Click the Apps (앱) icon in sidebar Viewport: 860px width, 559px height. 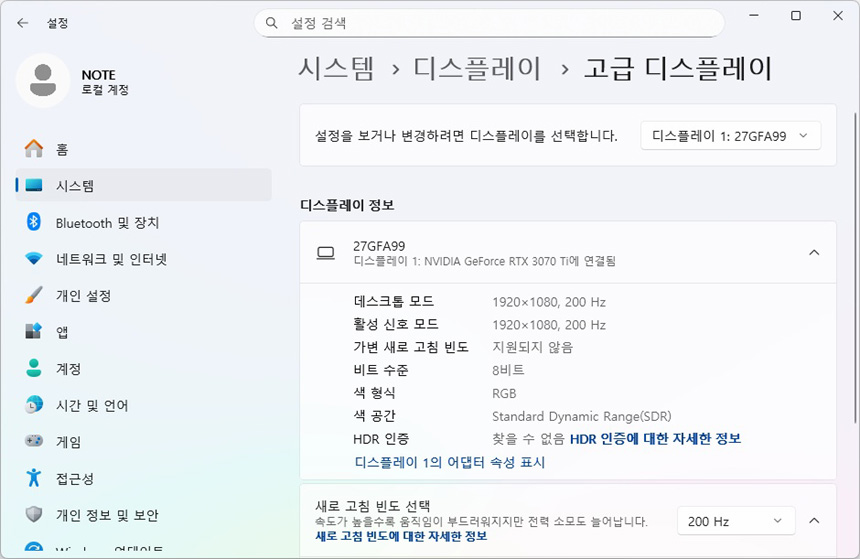point(34,332)
